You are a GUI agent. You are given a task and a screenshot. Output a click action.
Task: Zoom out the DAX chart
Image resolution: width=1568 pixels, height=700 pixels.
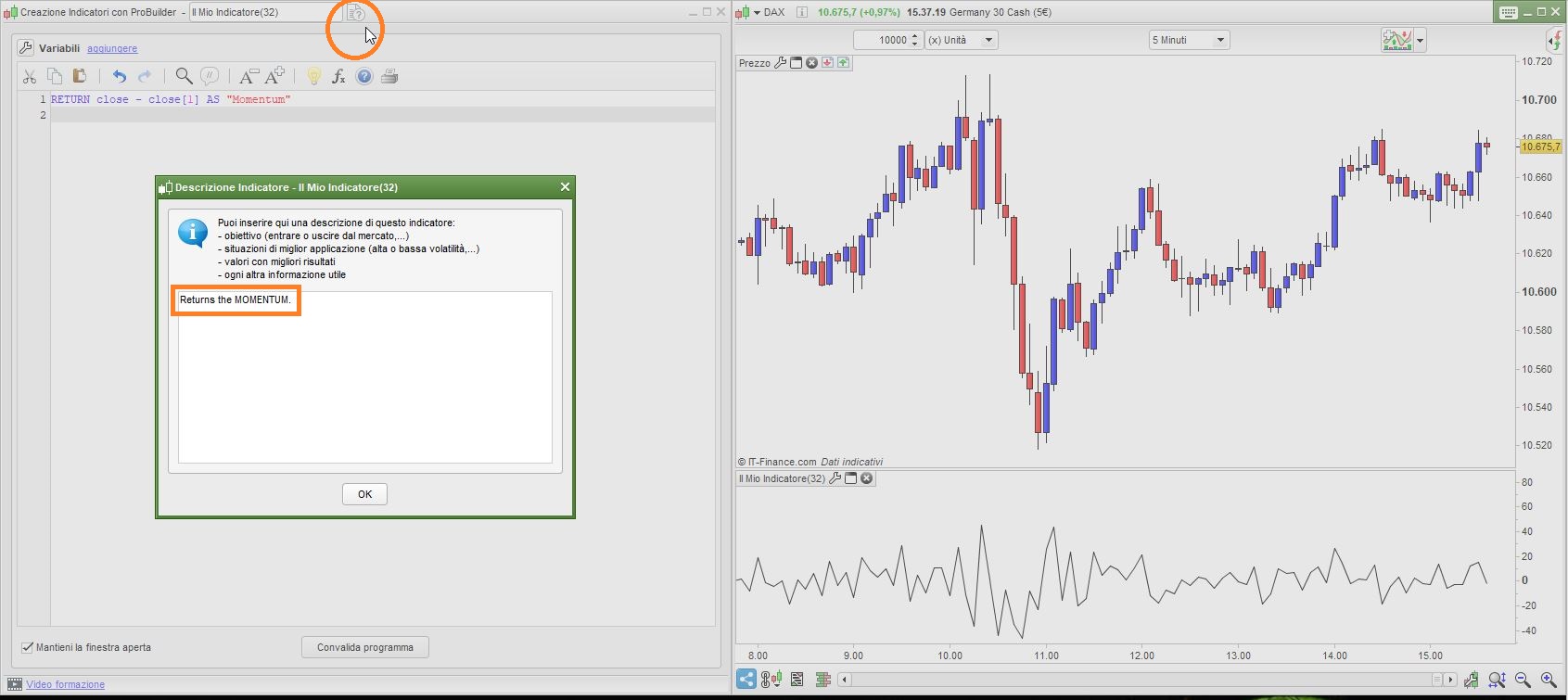point(1523,681)
